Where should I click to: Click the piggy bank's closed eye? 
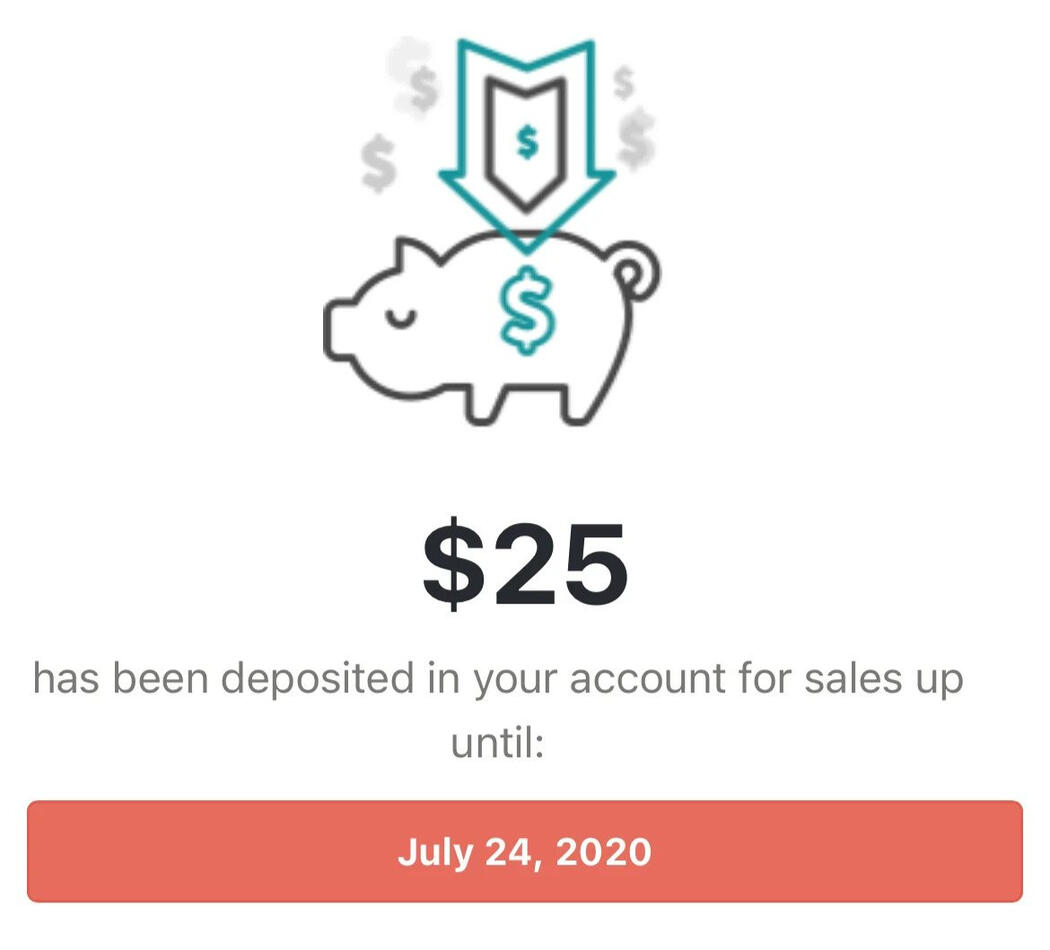point(399,318)
